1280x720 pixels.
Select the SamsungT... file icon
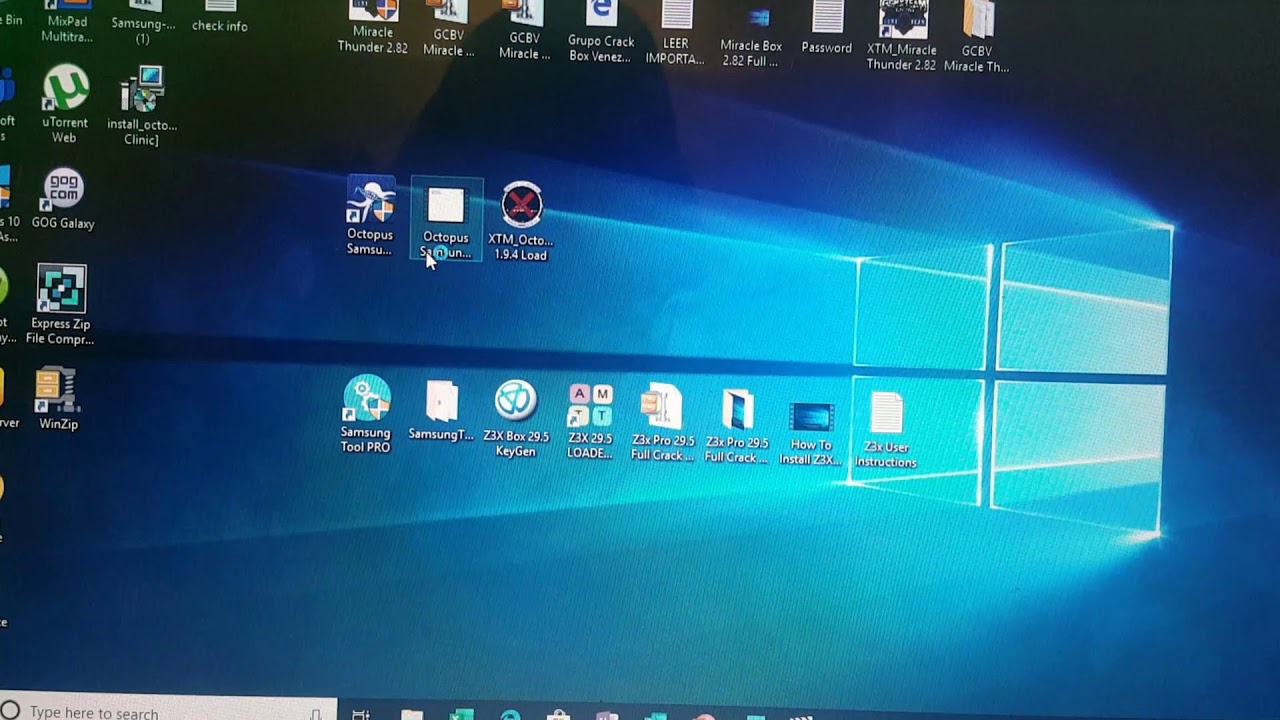(441, 411)
